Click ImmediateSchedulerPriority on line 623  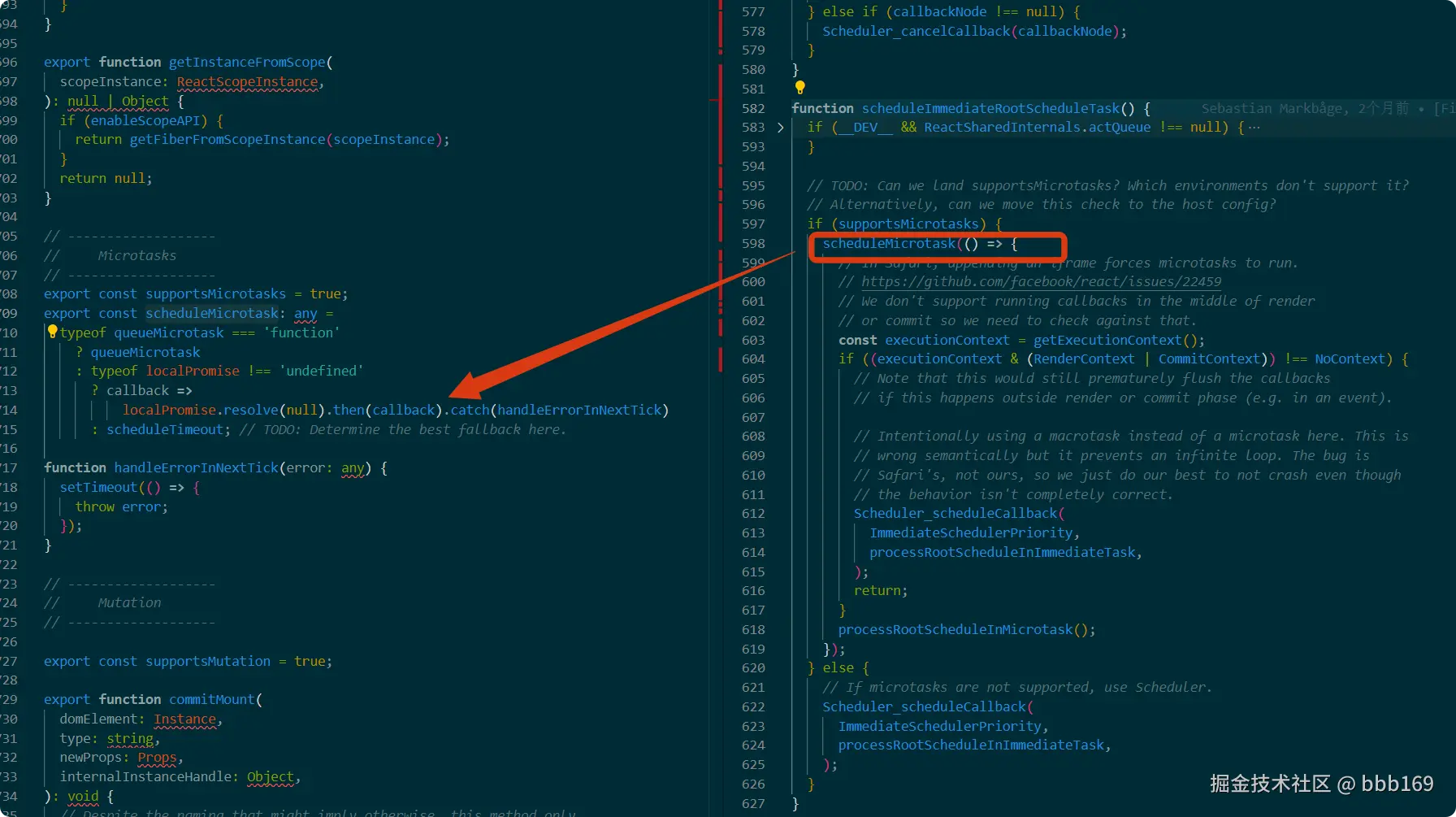tap(940, 727)
